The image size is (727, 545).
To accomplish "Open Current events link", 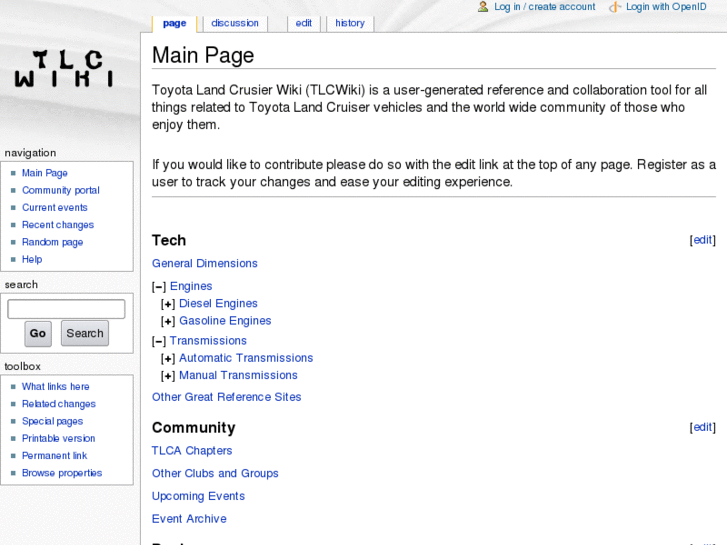I will pos(55,207).
